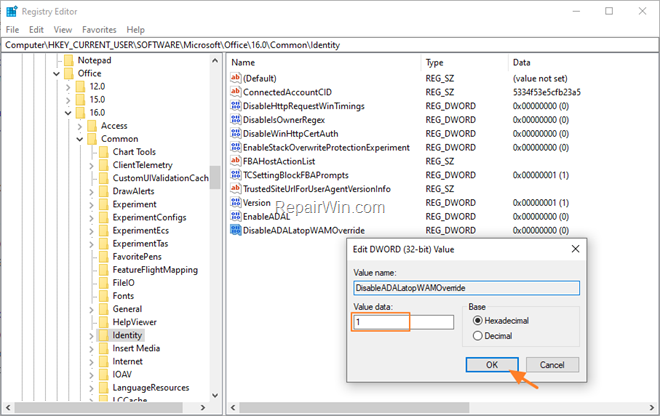
Task: Click the EnableStackOverwriteProtectionExperiment DWORD icon
Action: click(x=235, y=147)
